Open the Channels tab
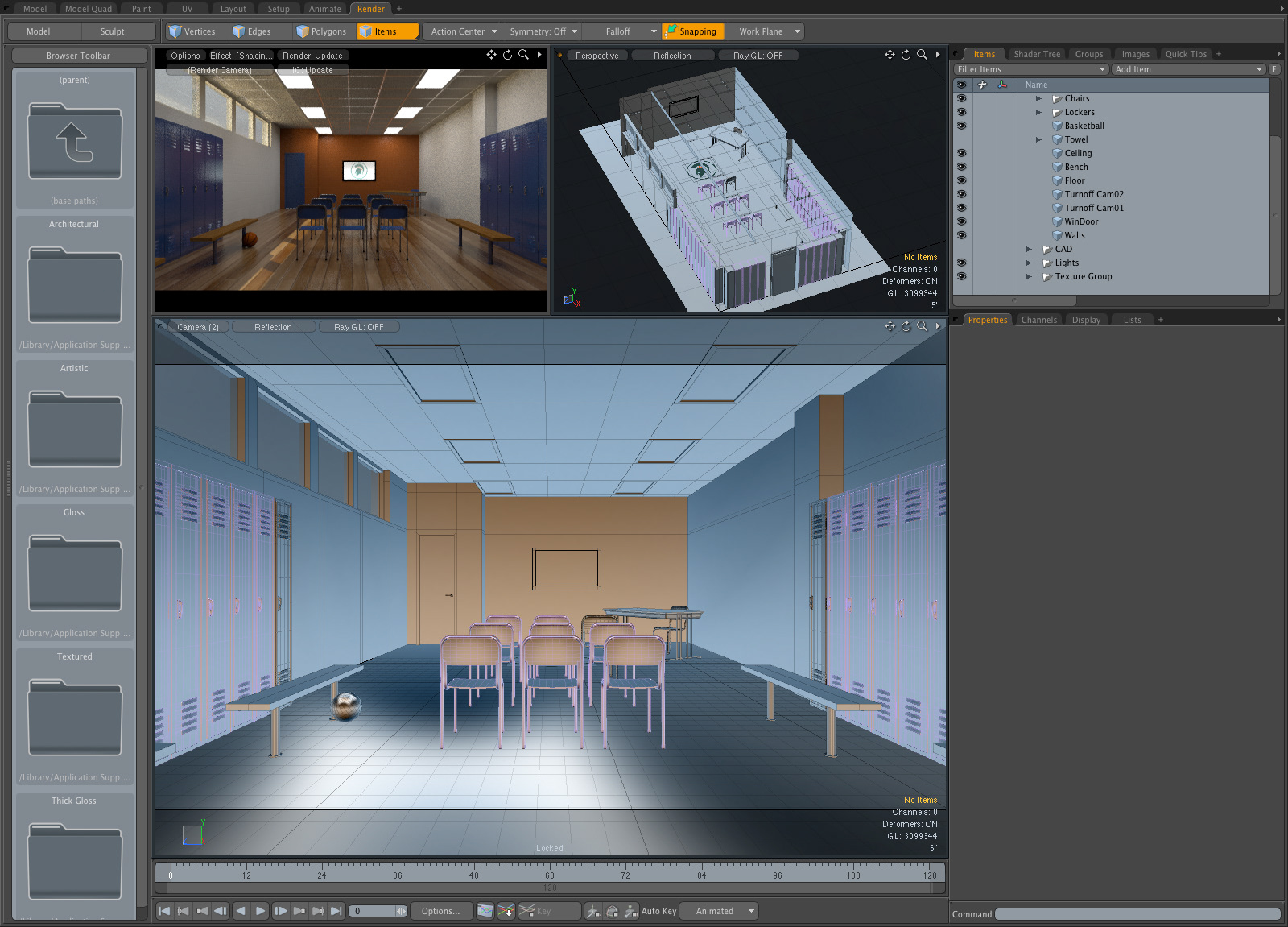Image resolution: width=1288 pixels, height=927 pixels. (x=1038, y=320)
